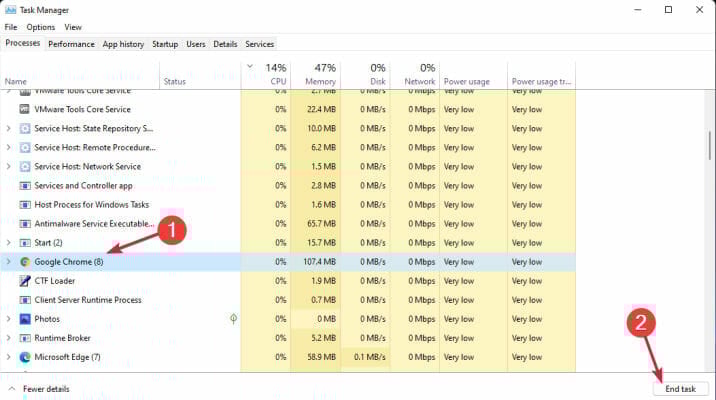The width and height of the screenshot is (716, 400).
Task: Expand the Google Chrome (8) process group
Action: pyautogui.click(x=8, y=262)
